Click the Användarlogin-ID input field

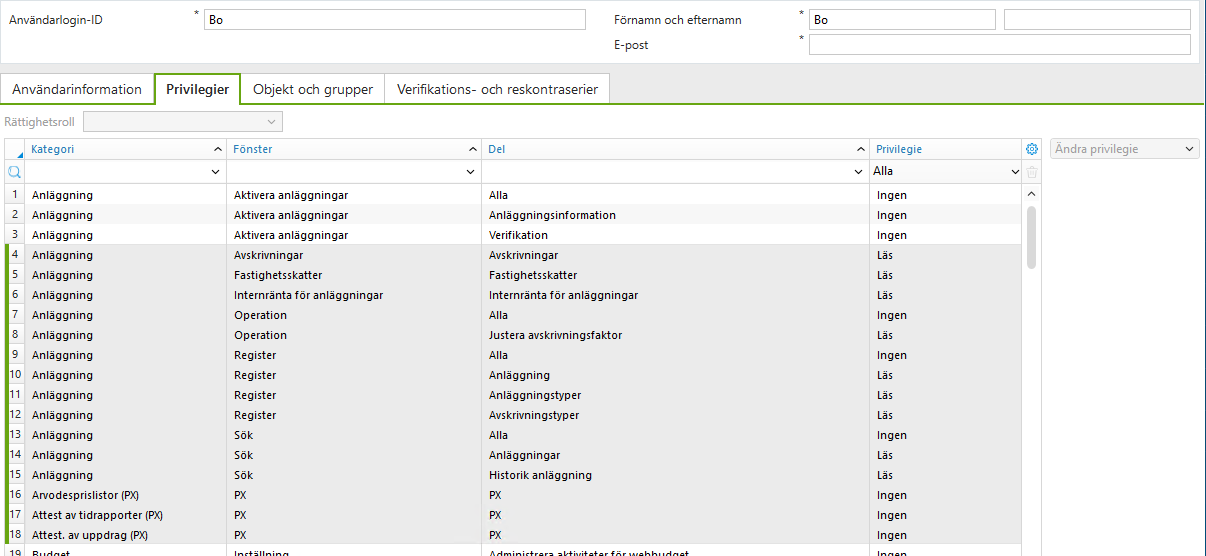point(394,20)
